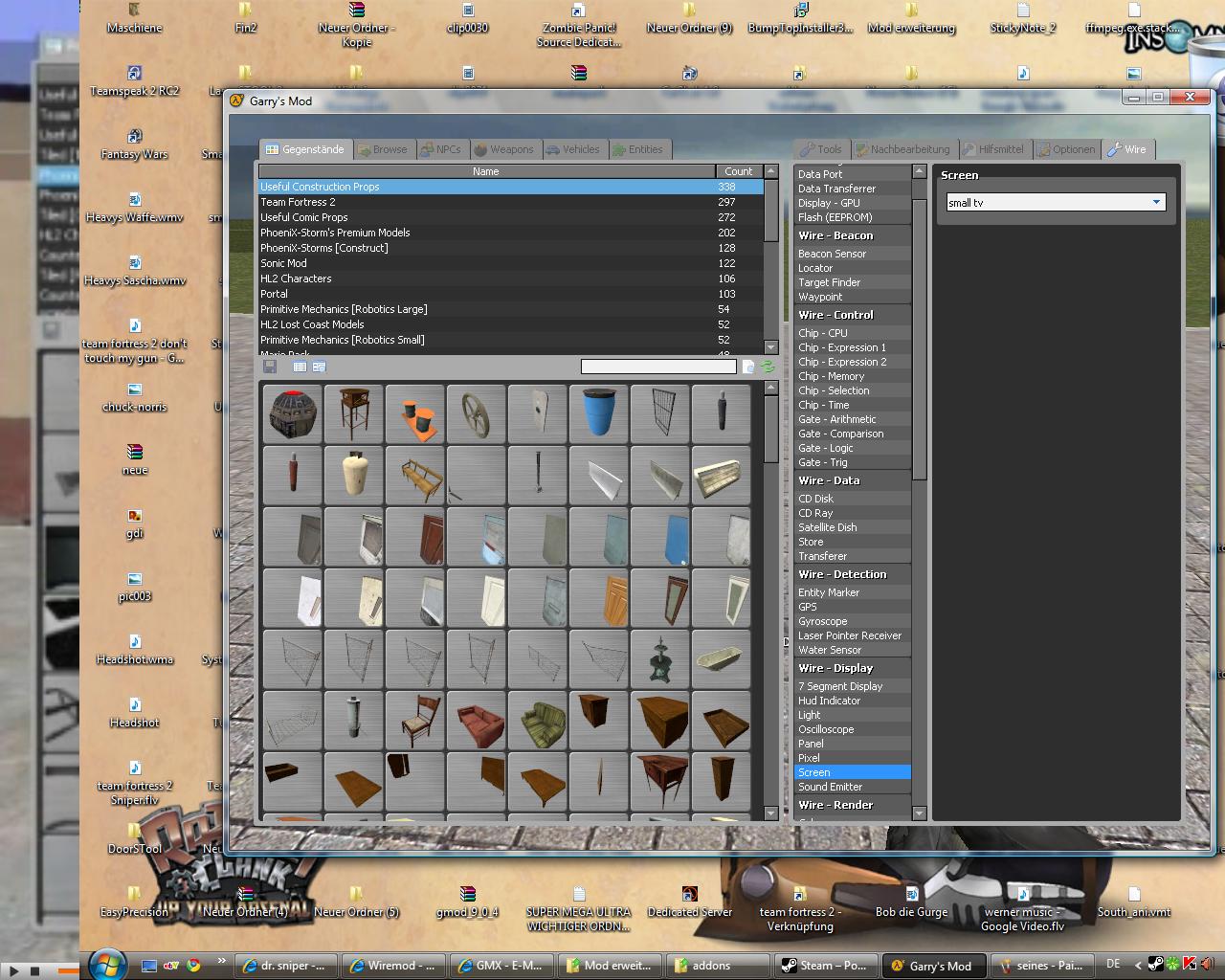Screen dimensions: 1225x980
Task: Click the green refresh icon beside search
Action: pos(767,367)
